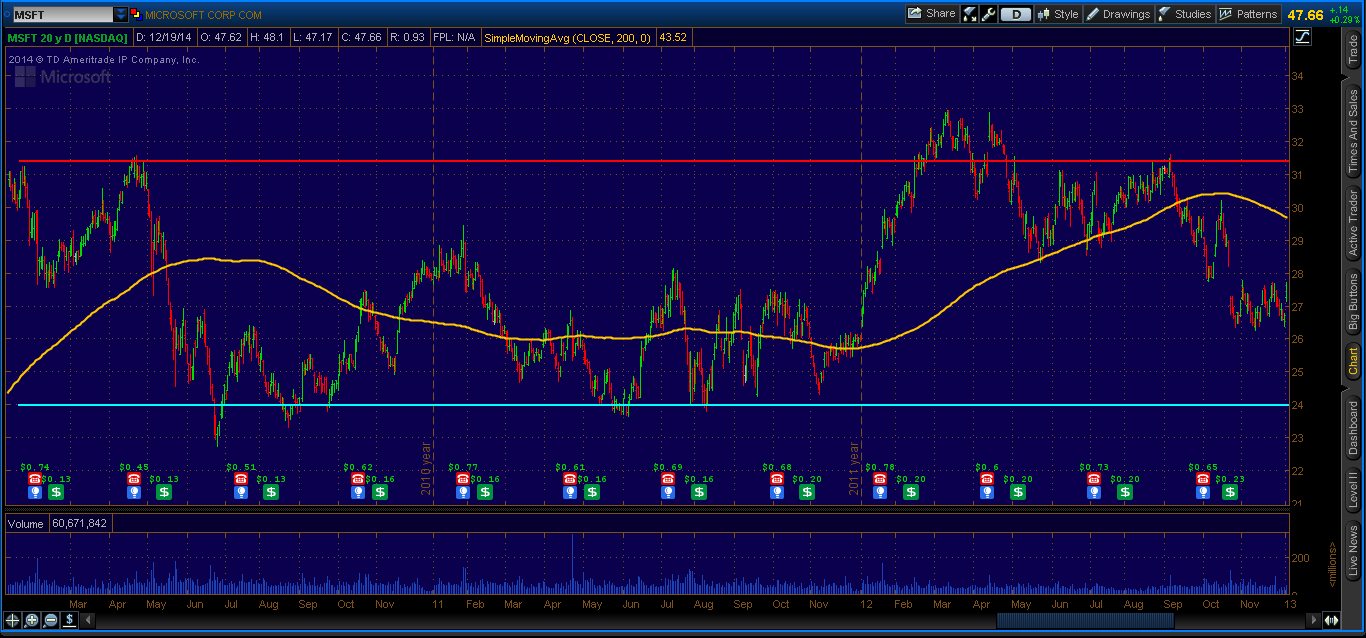Click the horizontal scrollbar thumb

(x=1084, y=619)
